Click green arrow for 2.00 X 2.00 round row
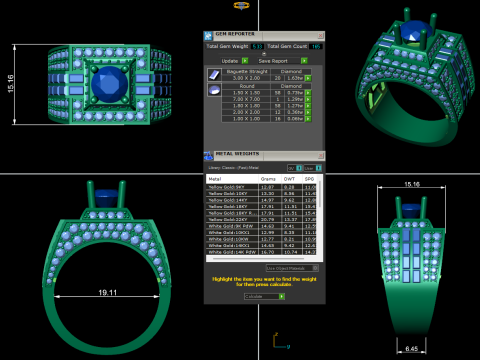480x360 pixels. click(308, 112)
